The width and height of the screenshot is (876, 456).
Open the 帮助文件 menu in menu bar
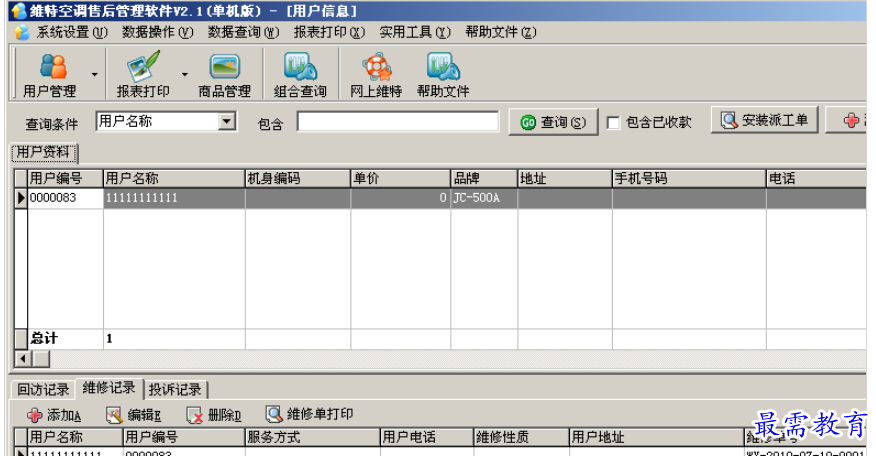click(x=501, y=32)
